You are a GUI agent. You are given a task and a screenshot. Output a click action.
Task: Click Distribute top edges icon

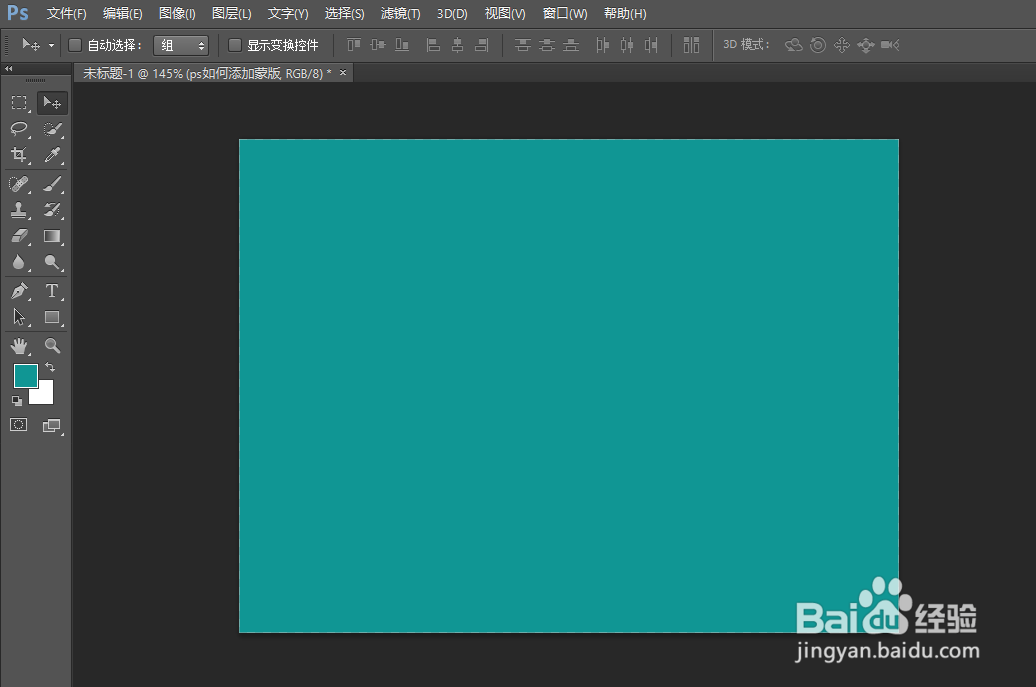pyautogui.click(x=523, y=45)
